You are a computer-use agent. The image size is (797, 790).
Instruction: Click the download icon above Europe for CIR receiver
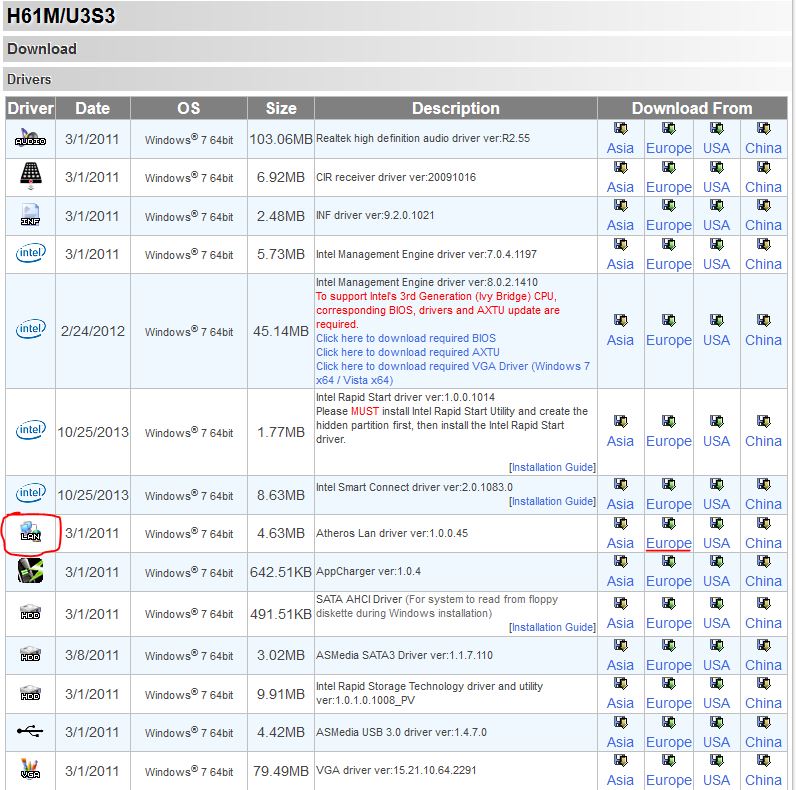(x=668, y=167)
